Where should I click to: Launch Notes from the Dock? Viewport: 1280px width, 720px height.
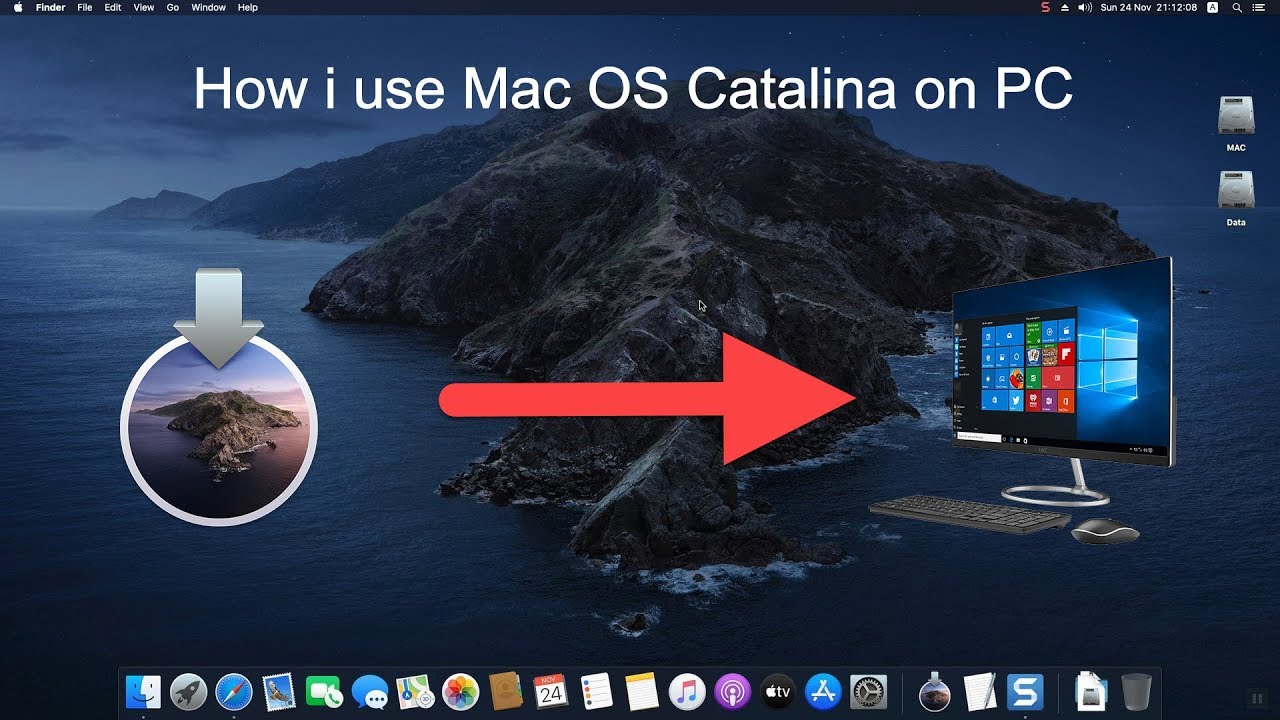(642, 691)
